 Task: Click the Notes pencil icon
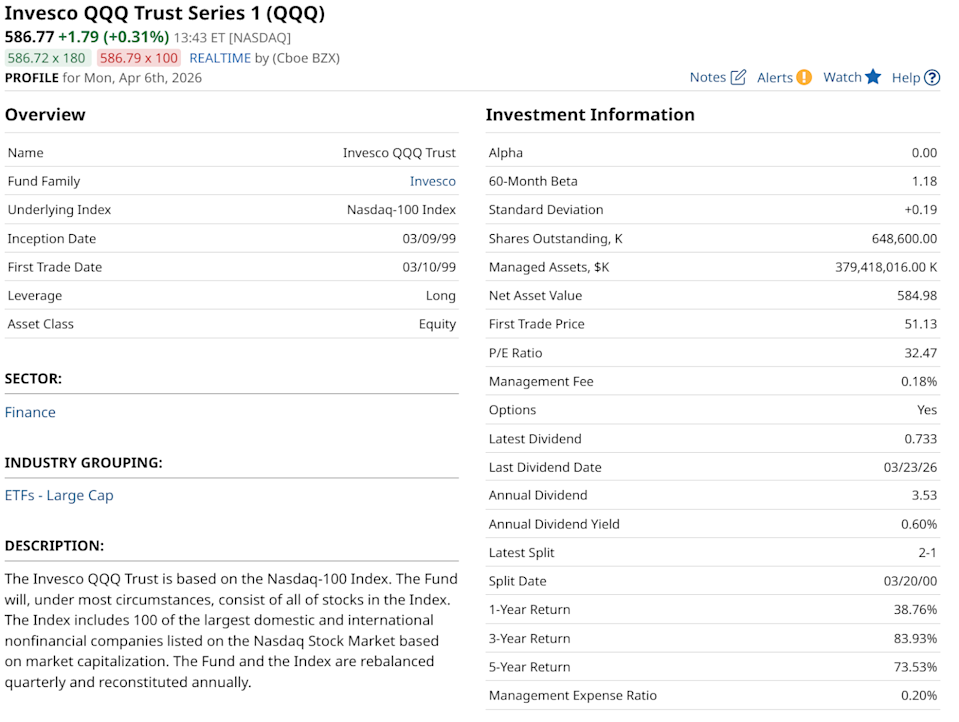[738, 77]
